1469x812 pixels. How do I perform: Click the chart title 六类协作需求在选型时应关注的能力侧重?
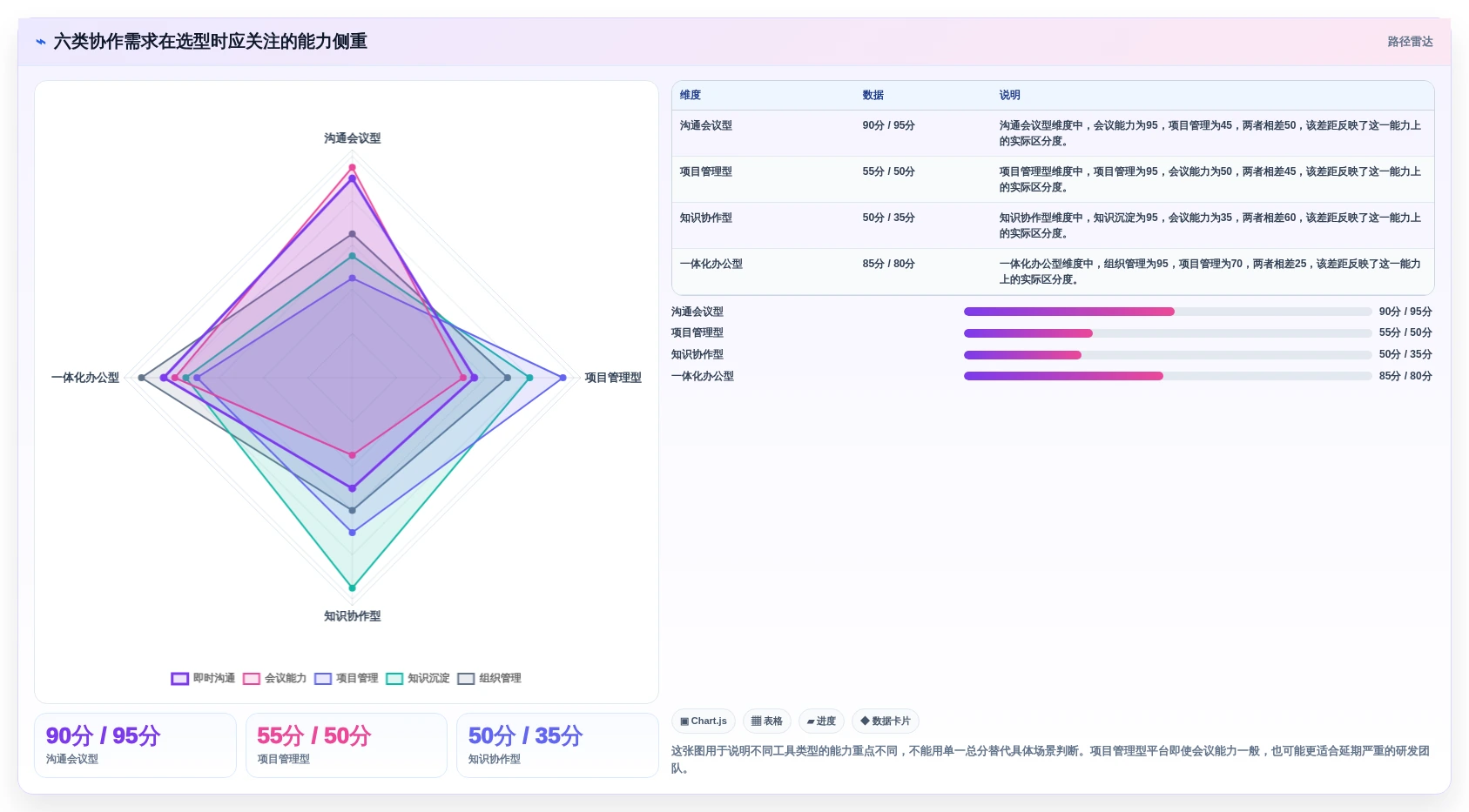(211, 42)
